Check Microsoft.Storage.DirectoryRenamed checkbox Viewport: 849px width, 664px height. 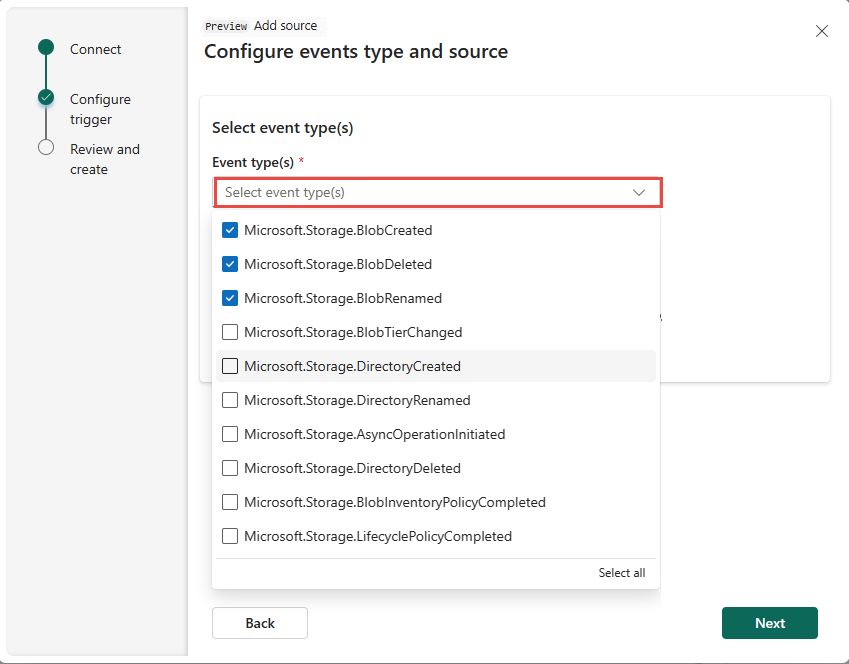(x=230, y=400)
